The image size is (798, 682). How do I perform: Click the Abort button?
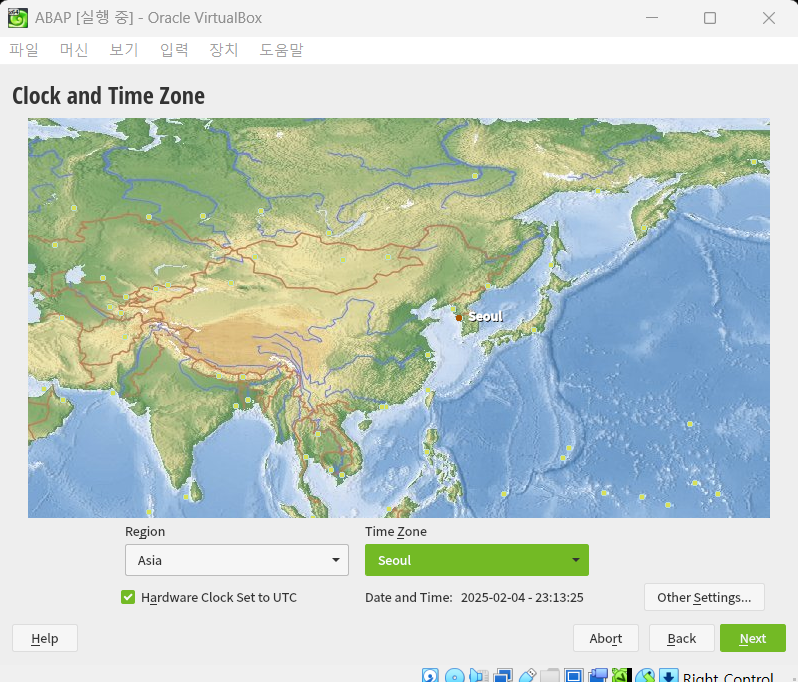pos(606,638)
